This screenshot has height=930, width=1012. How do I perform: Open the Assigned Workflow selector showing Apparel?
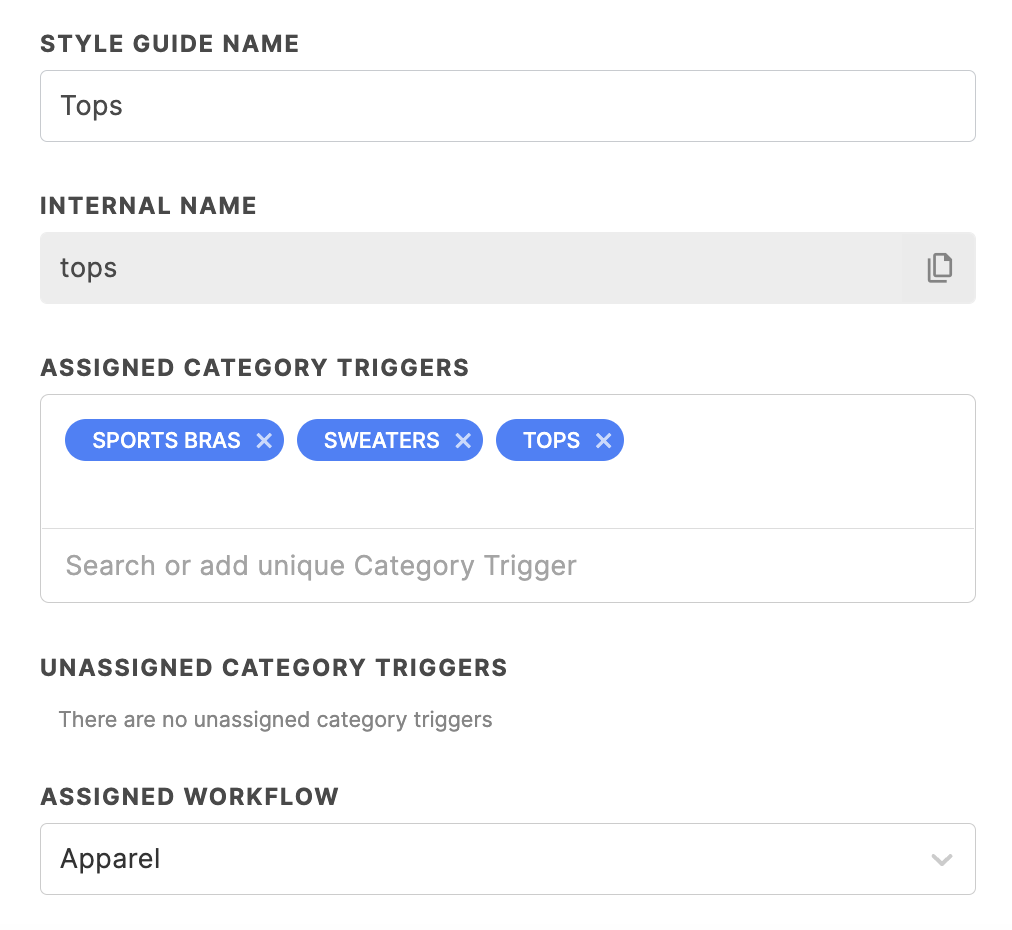(x=507, y=859)
